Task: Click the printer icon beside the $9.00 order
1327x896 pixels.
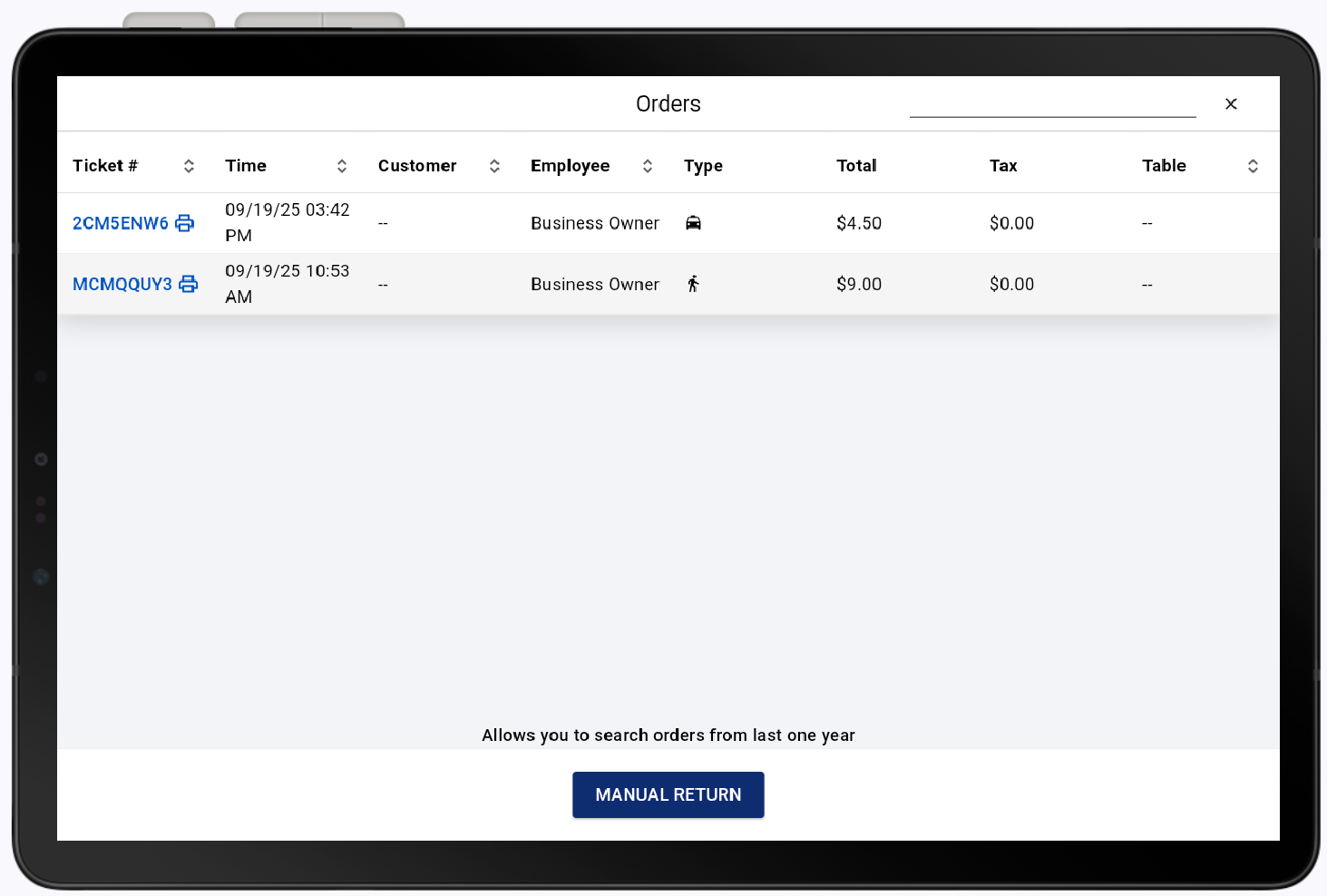Action: (188, 284)
